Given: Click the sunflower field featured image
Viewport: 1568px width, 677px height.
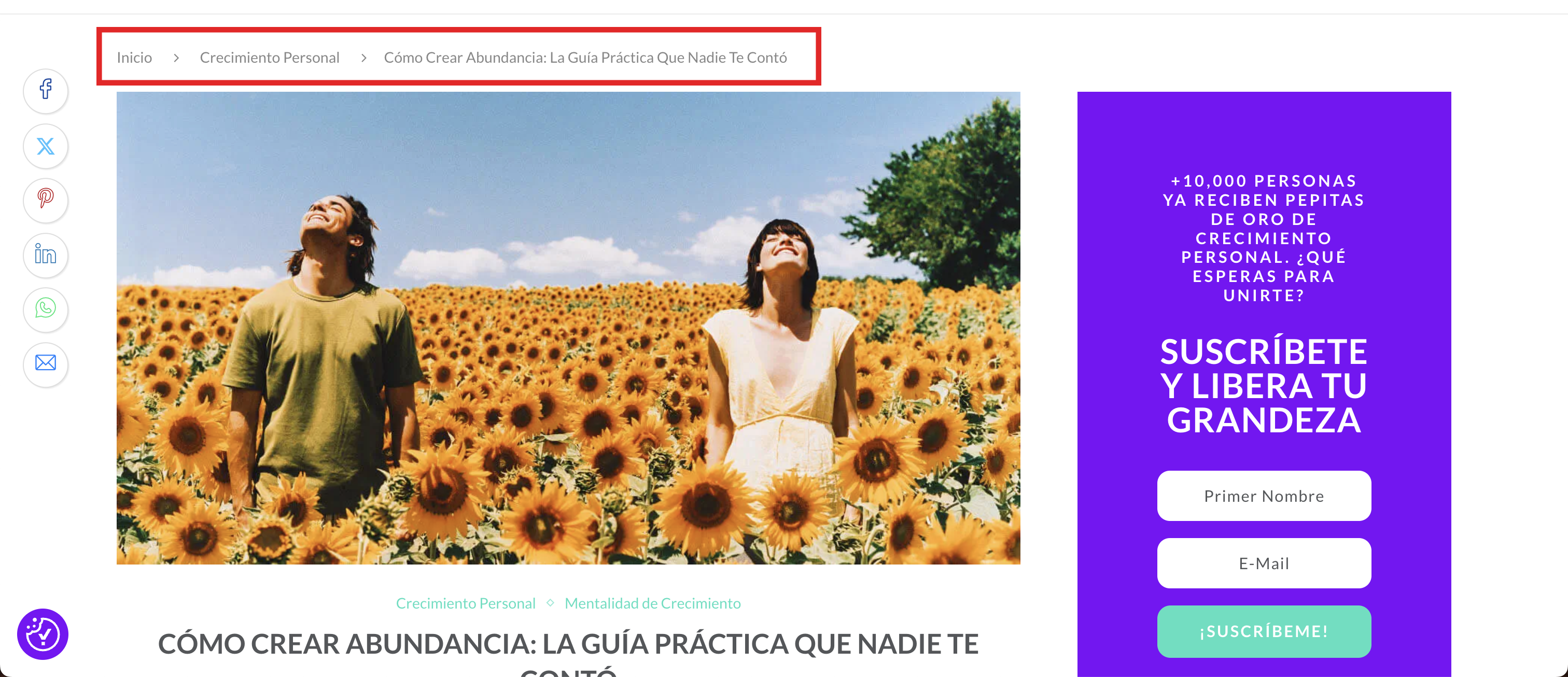Looking at the screenshot, I should coord(568,328).
